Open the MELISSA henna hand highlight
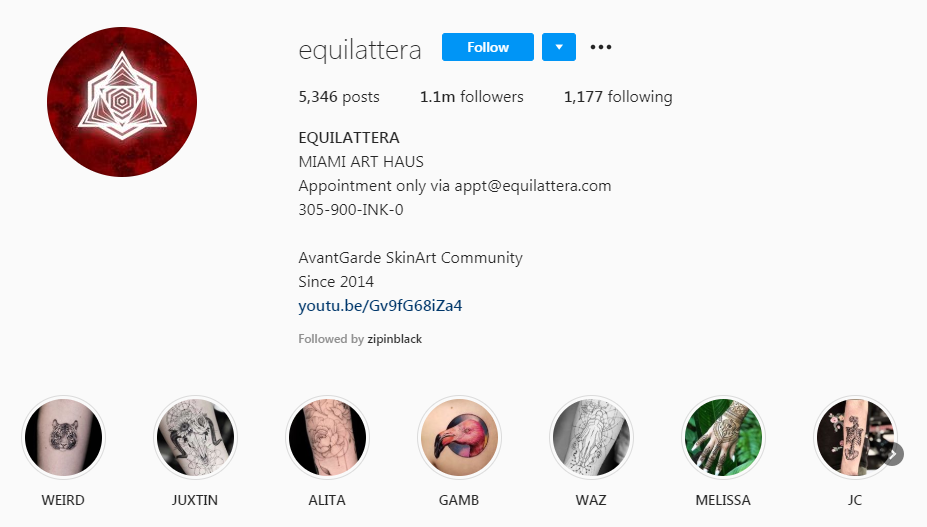 (723, 438)
